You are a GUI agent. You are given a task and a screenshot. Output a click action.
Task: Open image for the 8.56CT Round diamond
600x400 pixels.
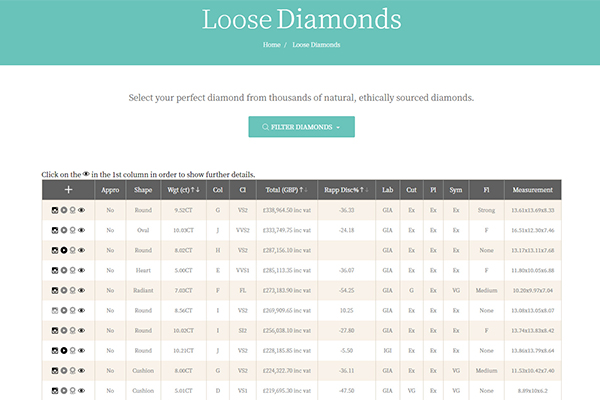tap(55, 310)
